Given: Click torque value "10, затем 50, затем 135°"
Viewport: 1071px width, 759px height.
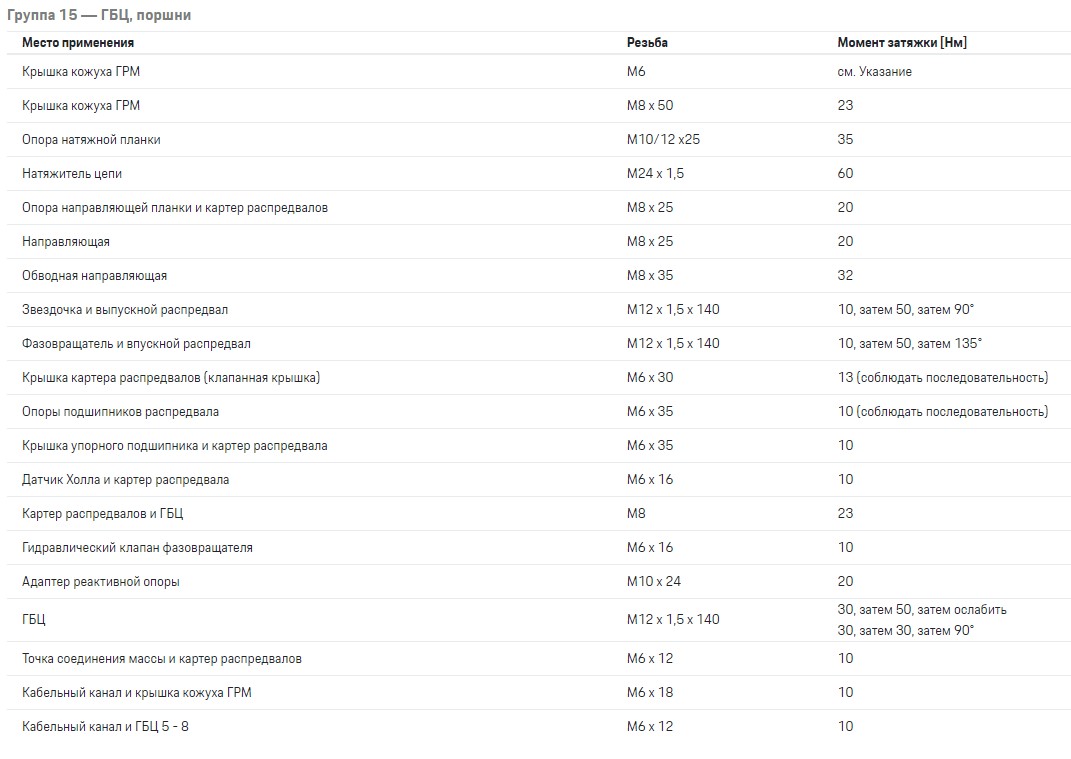Looking at the screenshot, I should (910, 344).
